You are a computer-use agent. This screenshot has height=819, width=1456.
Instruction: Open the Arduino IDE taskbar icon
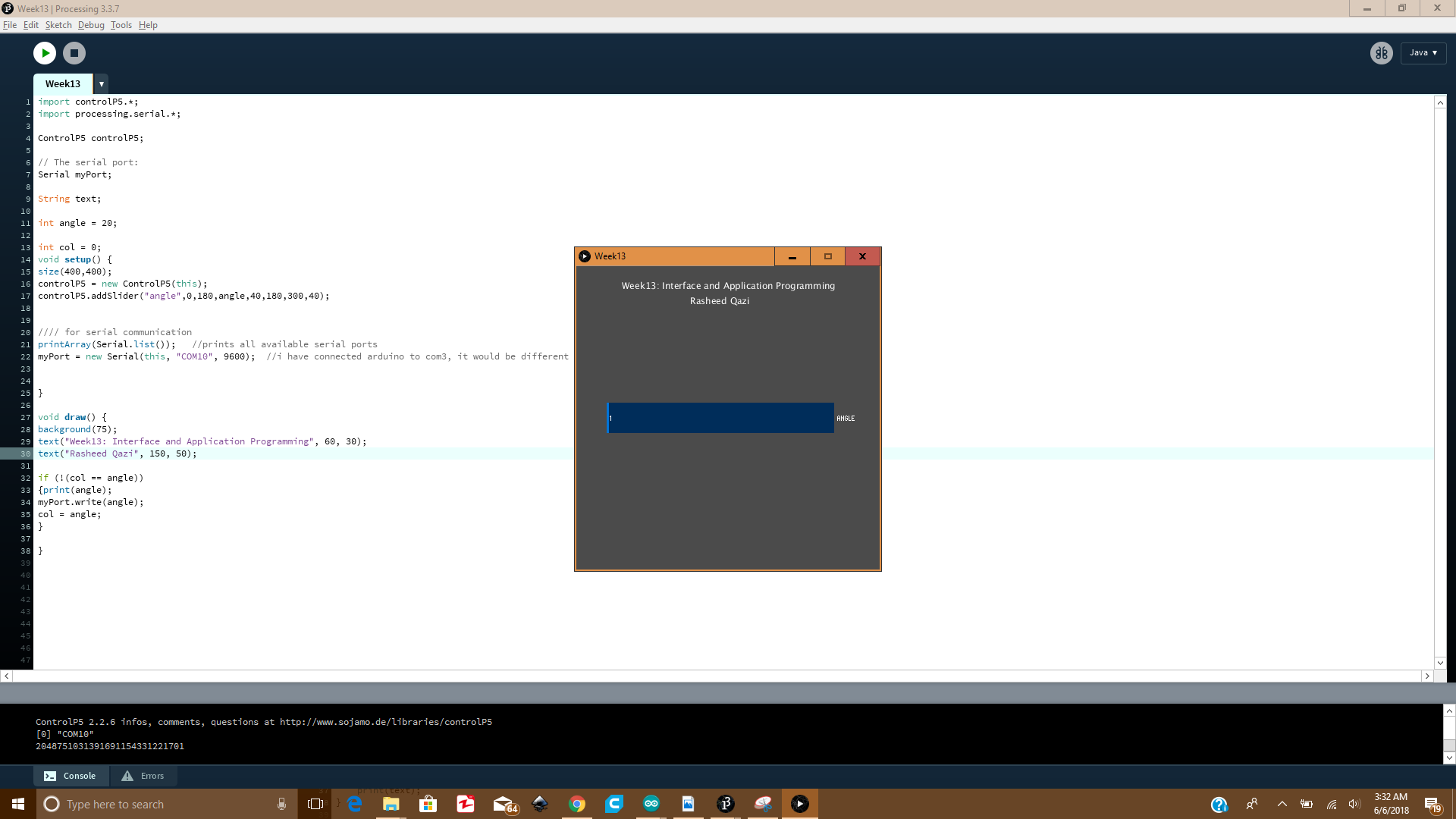pos(651,804)
